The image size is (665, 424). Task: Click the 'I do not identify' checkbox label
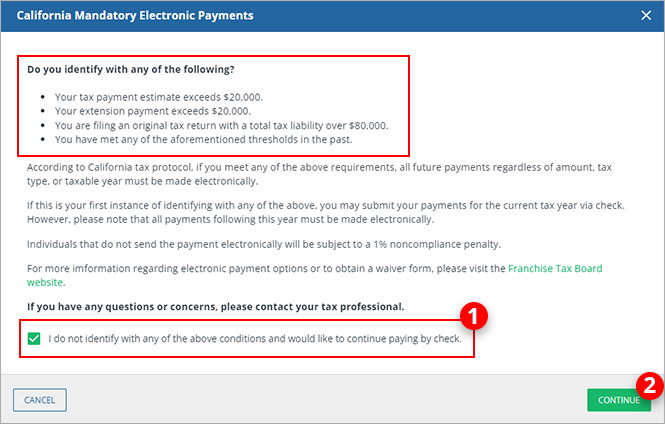254,338
